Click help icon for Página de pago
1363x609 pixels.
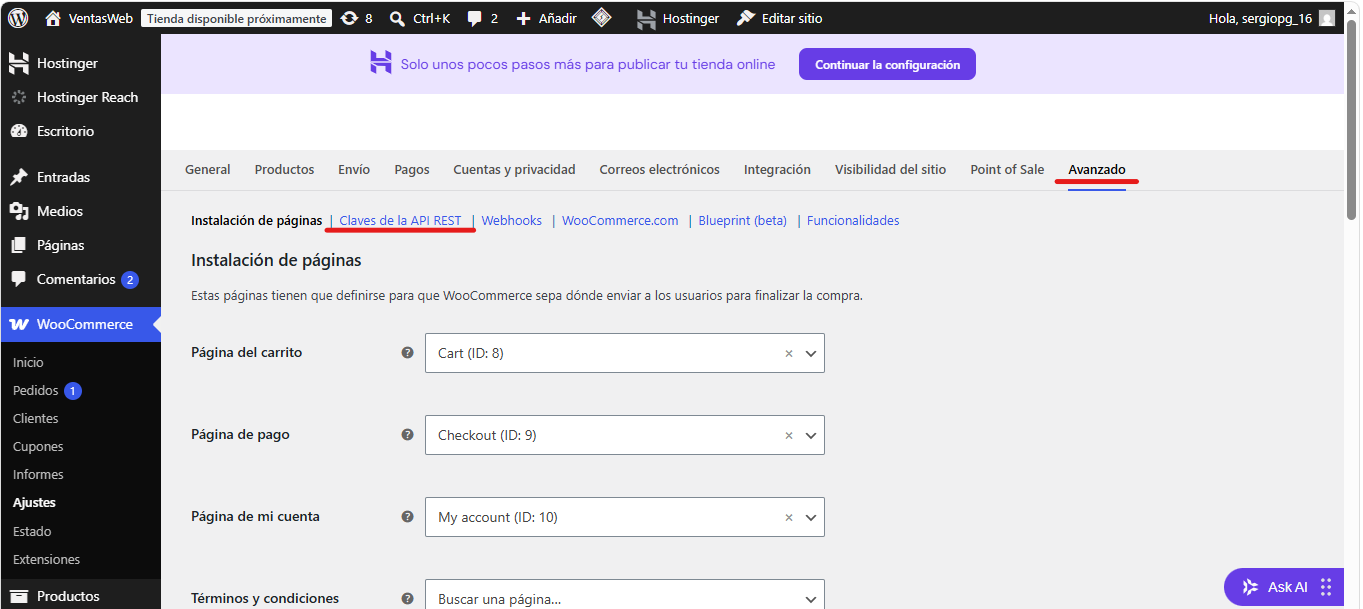pyautogui.click(x=407, y=434)
